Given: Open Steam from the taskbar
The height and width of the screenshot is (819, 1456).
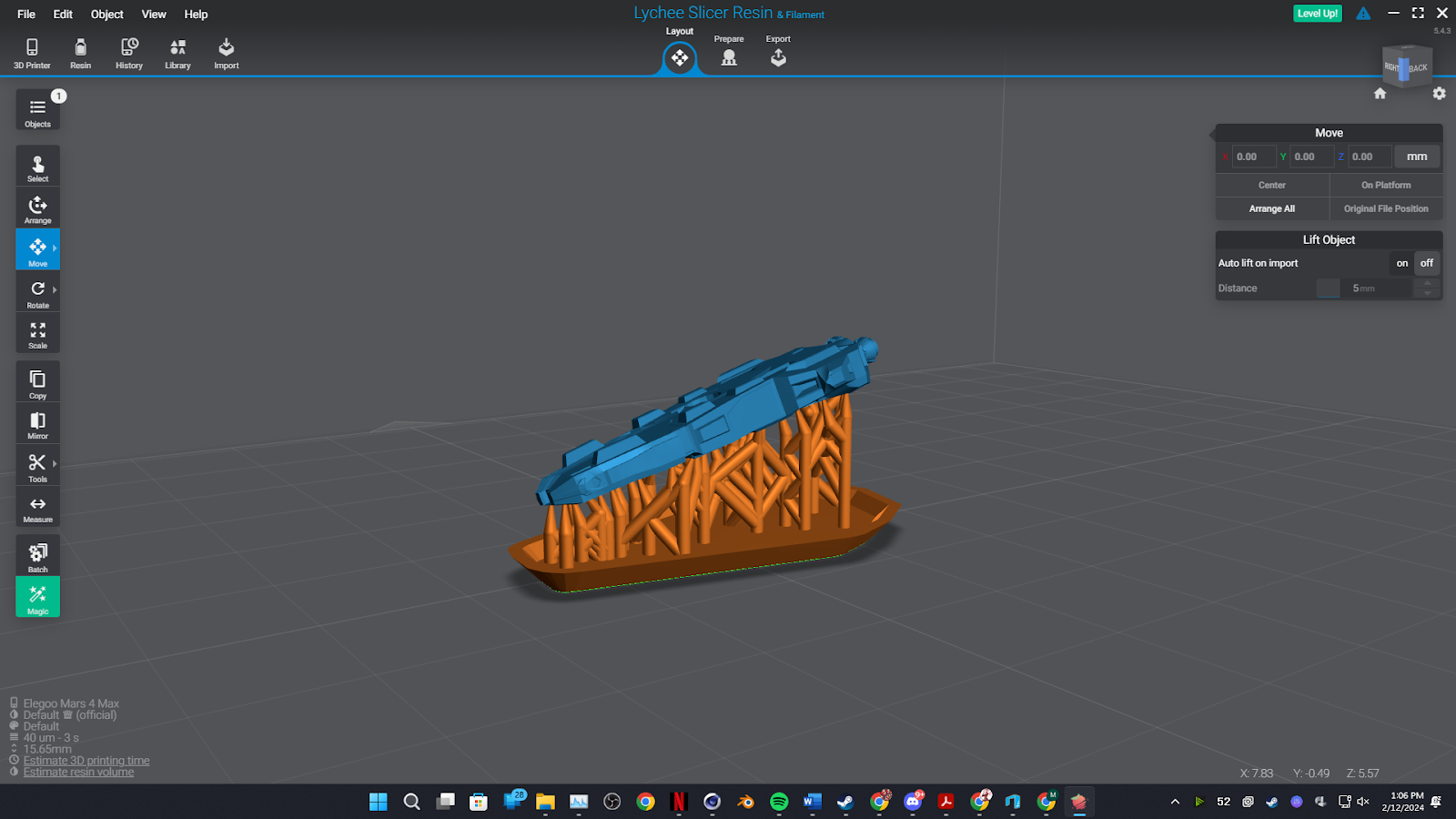Looking at the screenshot, I should click(x=845, y=802).
